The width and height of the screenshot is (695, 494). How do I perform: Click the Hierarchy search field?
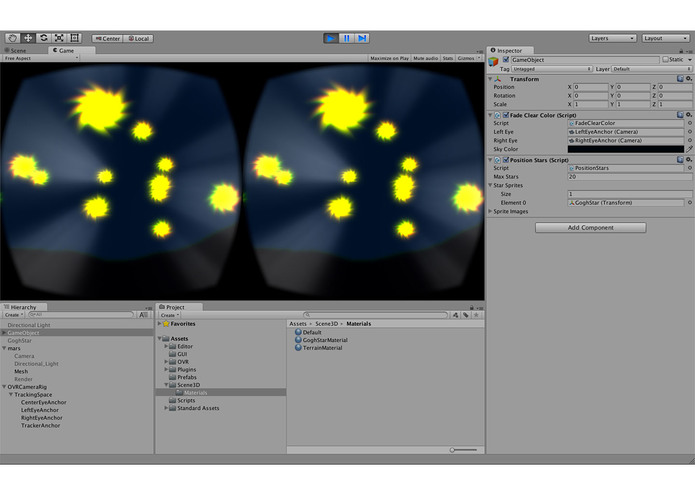pos(81,315)
